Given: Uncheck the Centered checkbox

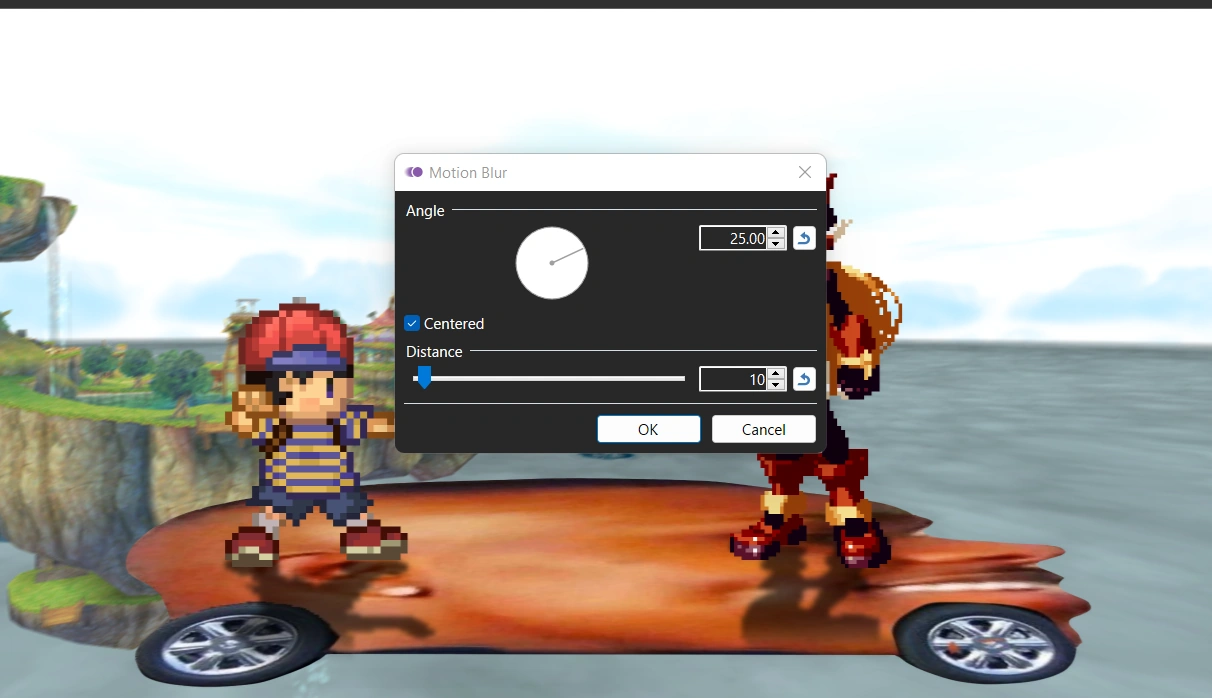Looking at the screenshot, I should coord(412,323).
